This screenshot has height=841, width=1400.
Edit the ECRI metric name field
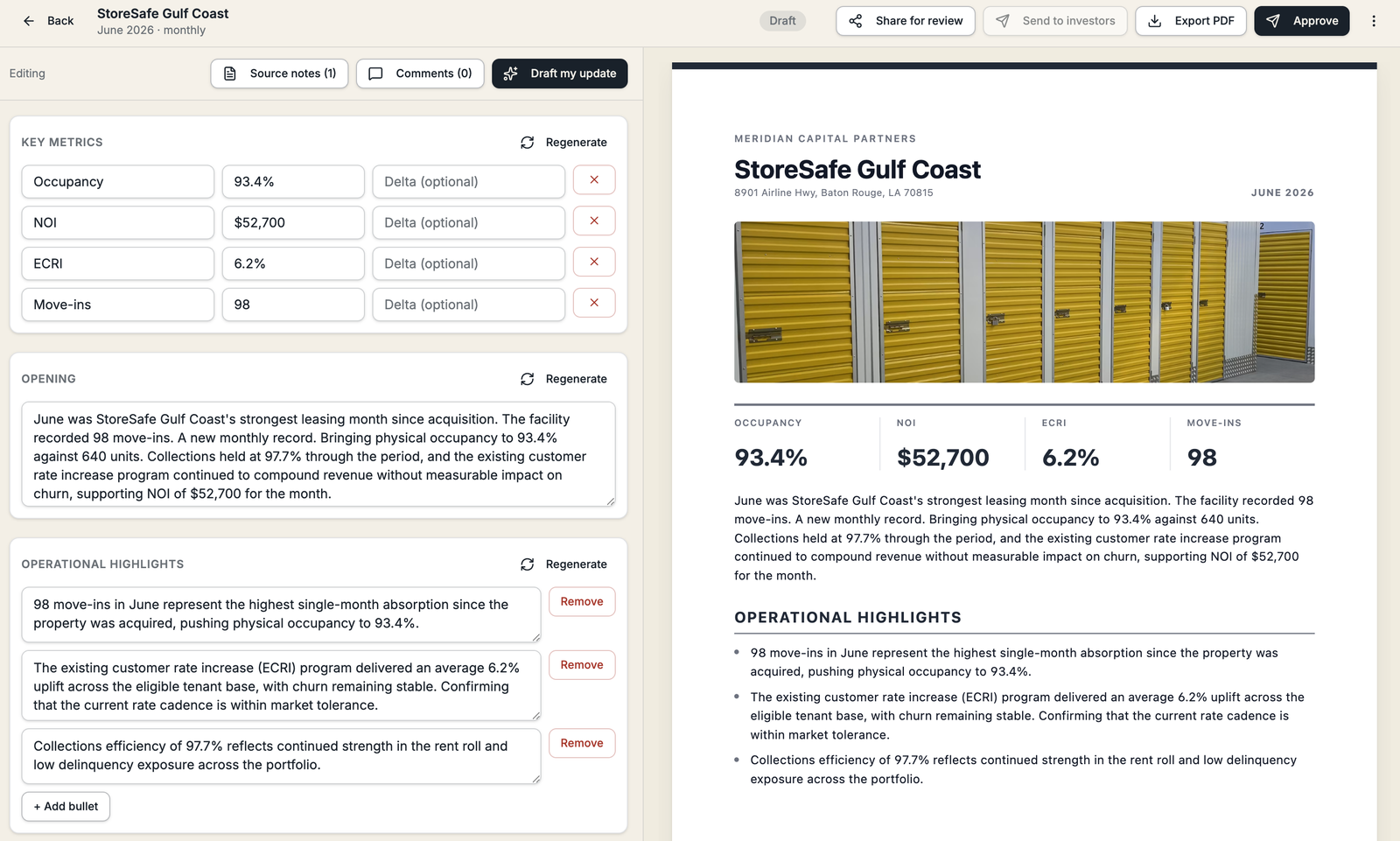(118, 264)
